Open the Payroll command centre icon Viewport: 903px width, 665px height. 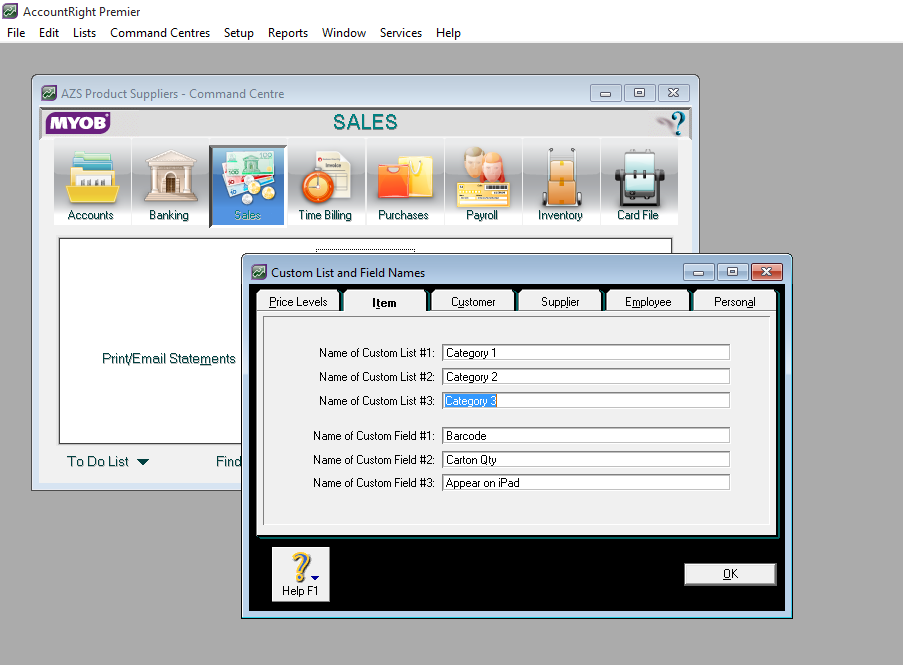482,183
